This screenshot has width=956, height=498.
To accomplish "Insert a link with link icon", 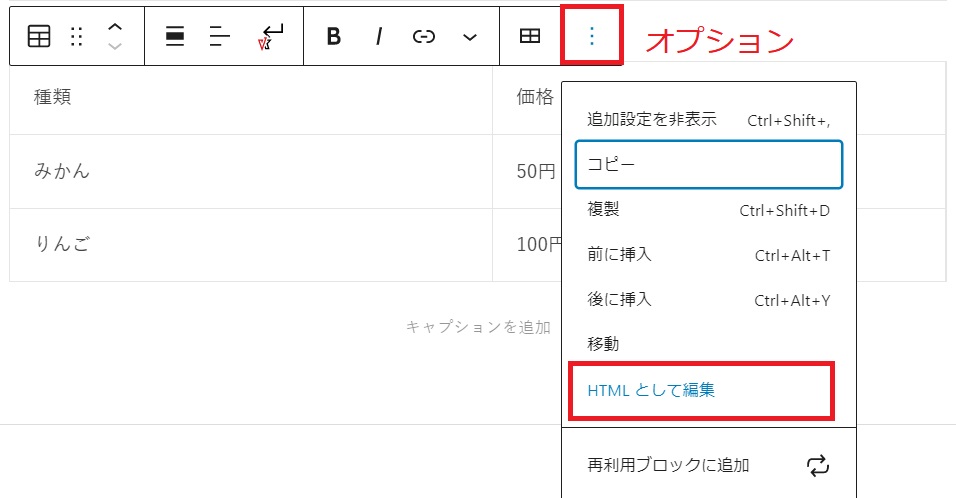I will tap(424, 37).
